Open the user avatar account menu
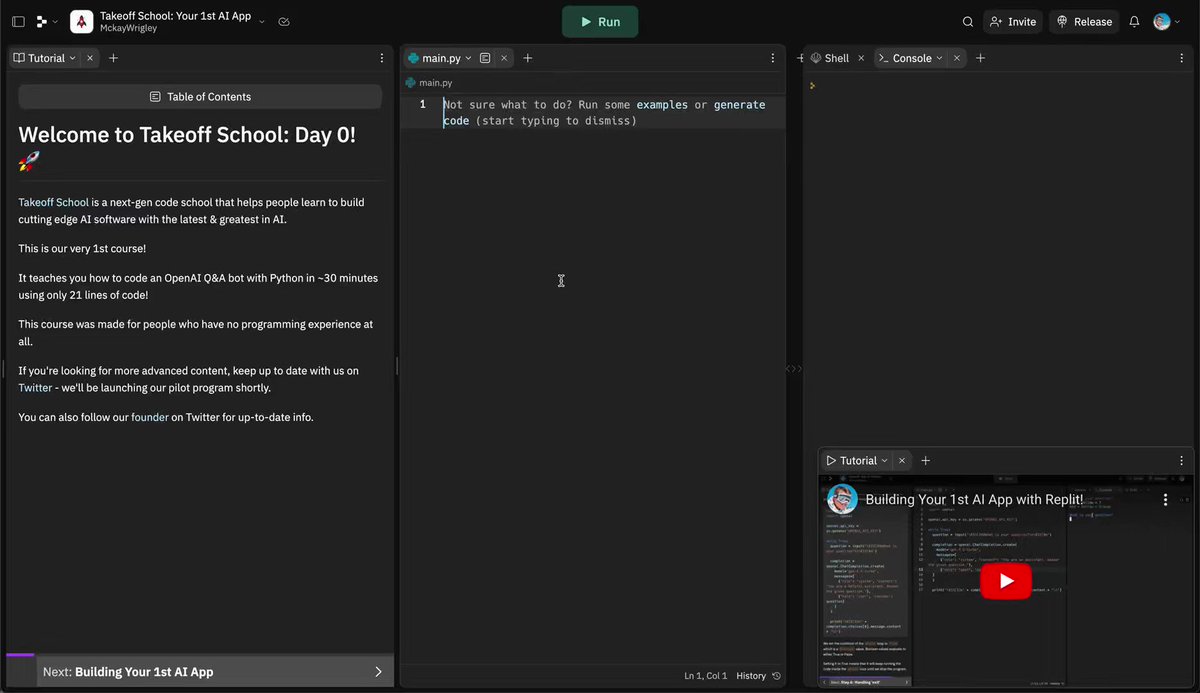Screen dimensions: 1200x693 click(1167, 21)
